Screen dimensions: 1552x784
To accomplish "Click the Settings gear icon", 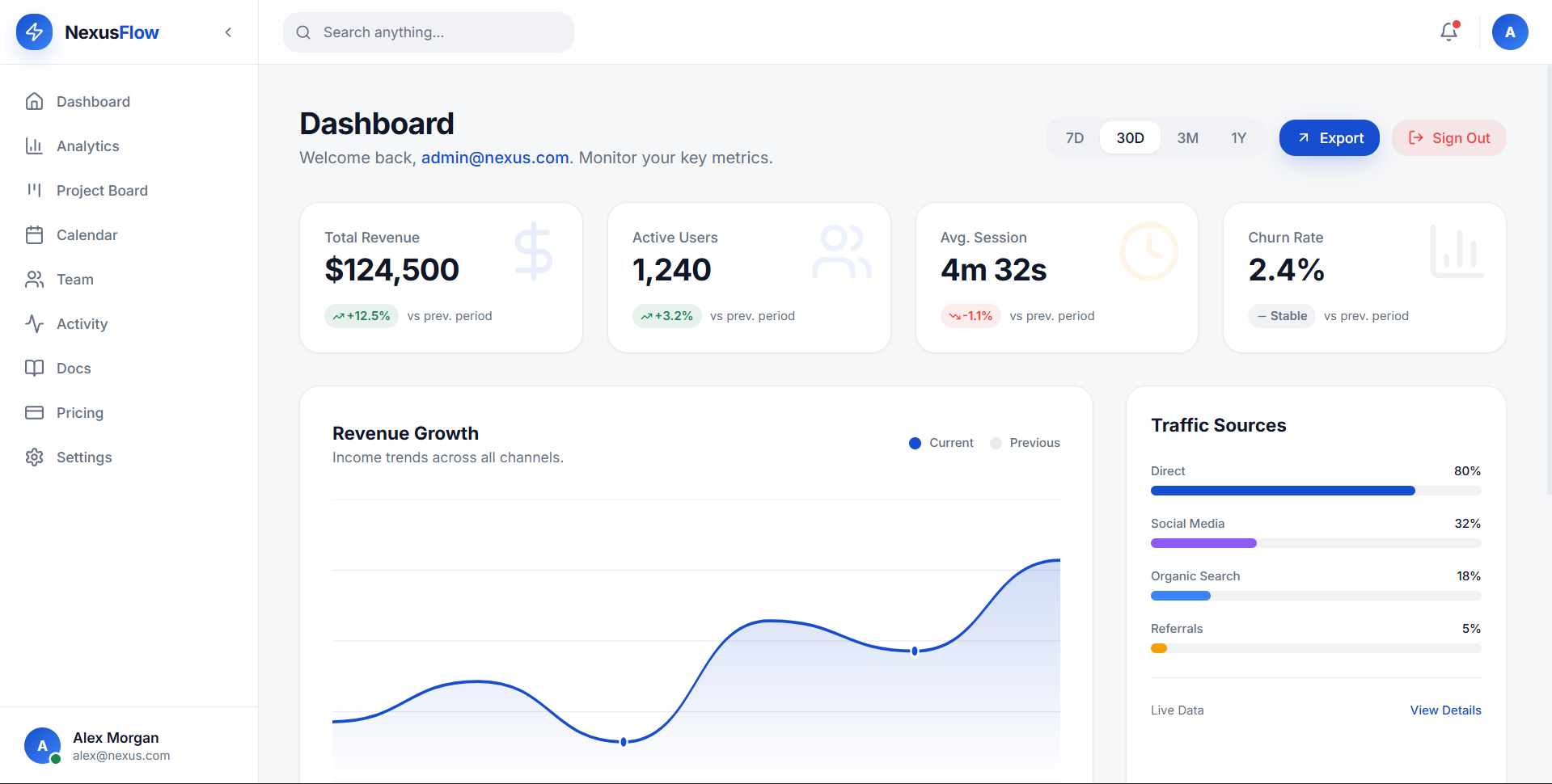I will click(34, 457).
